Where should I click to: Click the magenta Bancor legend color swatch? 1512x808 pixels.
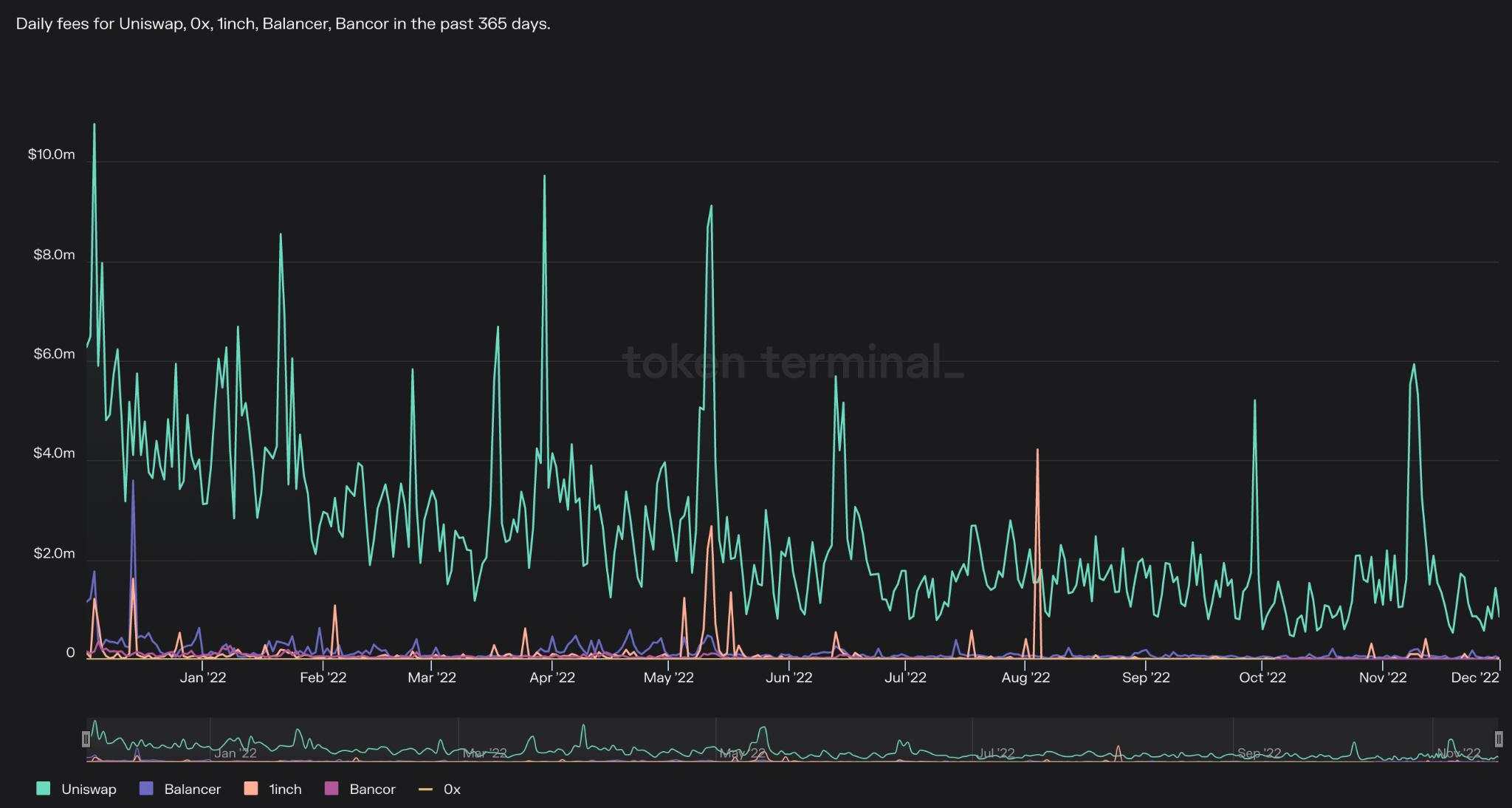coord(332,789)
